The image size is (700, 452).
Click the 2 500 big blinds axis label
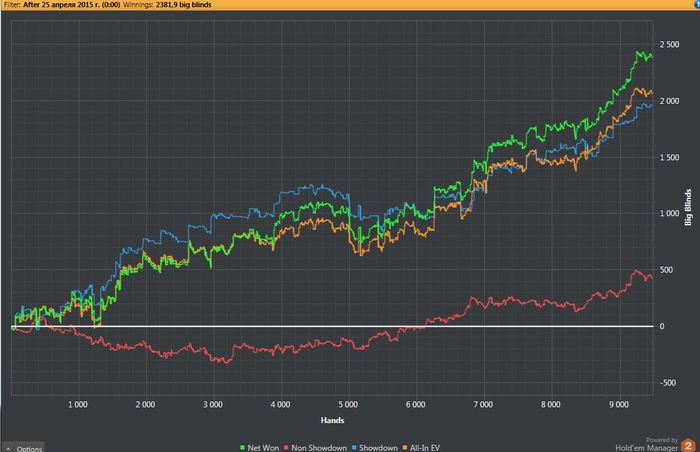tap(669, 45)
